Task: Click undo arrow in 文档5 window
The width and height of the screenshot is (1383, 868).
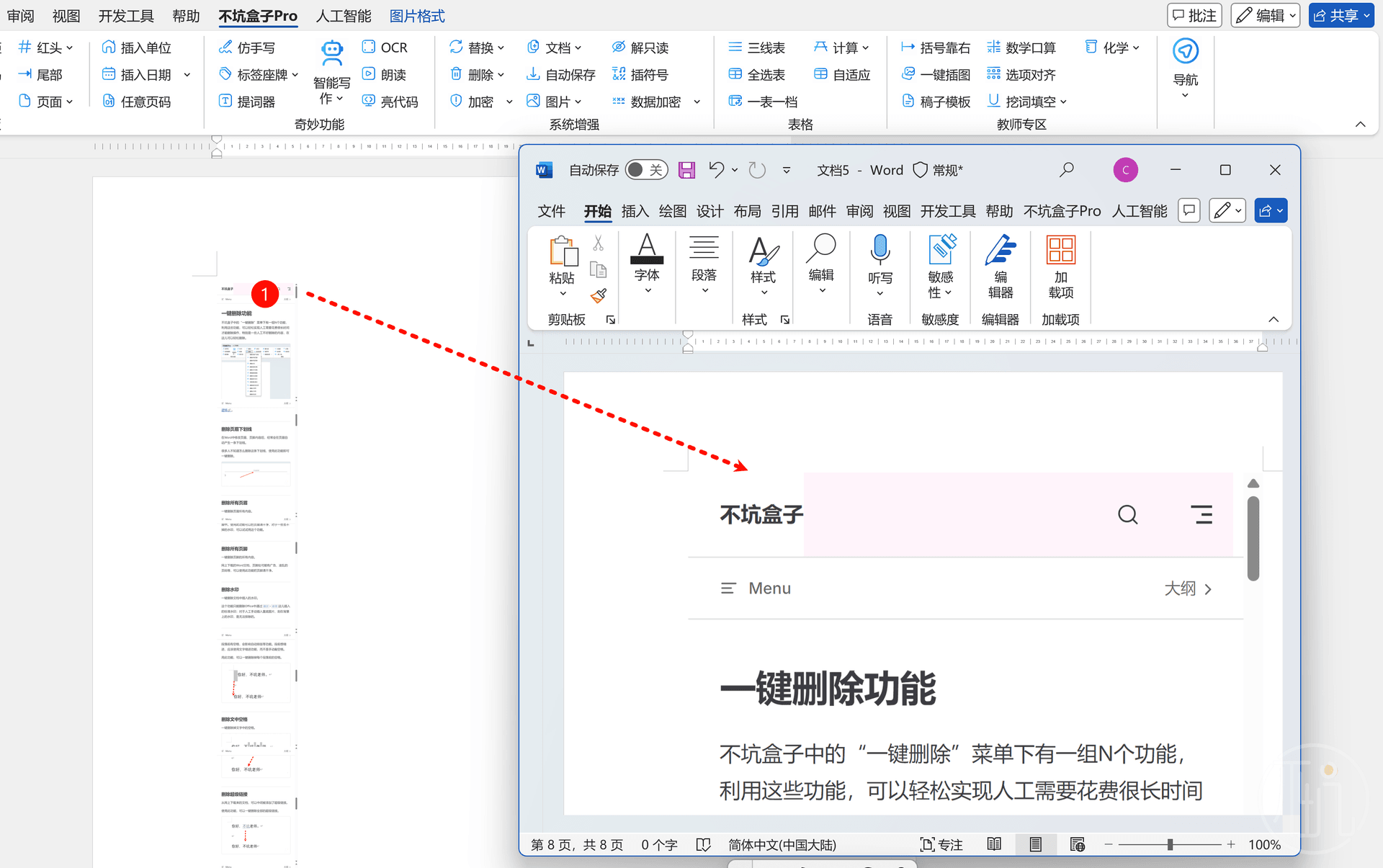Action: pyautogui.click(x=716, y=170)
